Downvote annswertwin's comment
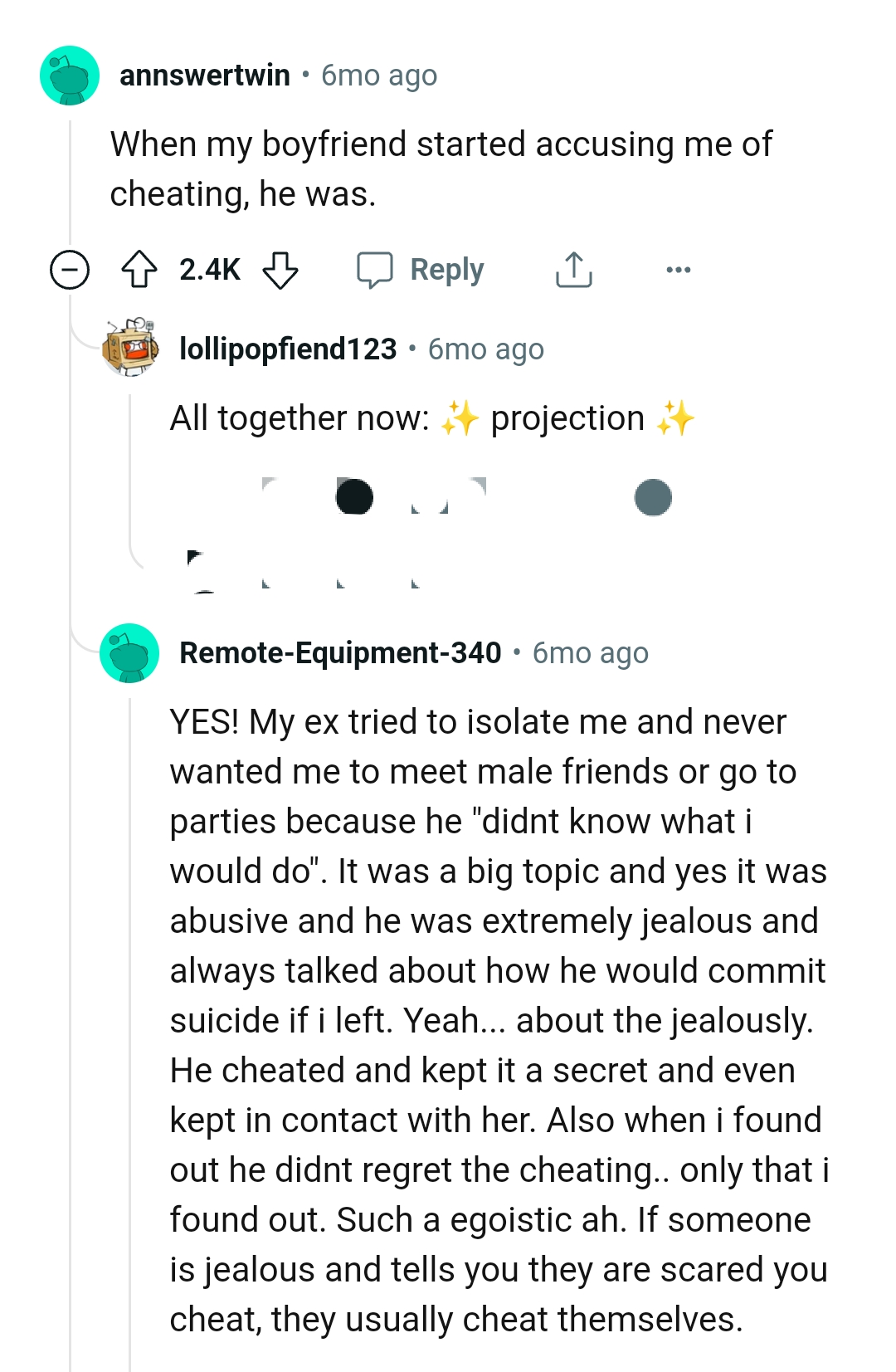896x1372 pixels. 282,269
